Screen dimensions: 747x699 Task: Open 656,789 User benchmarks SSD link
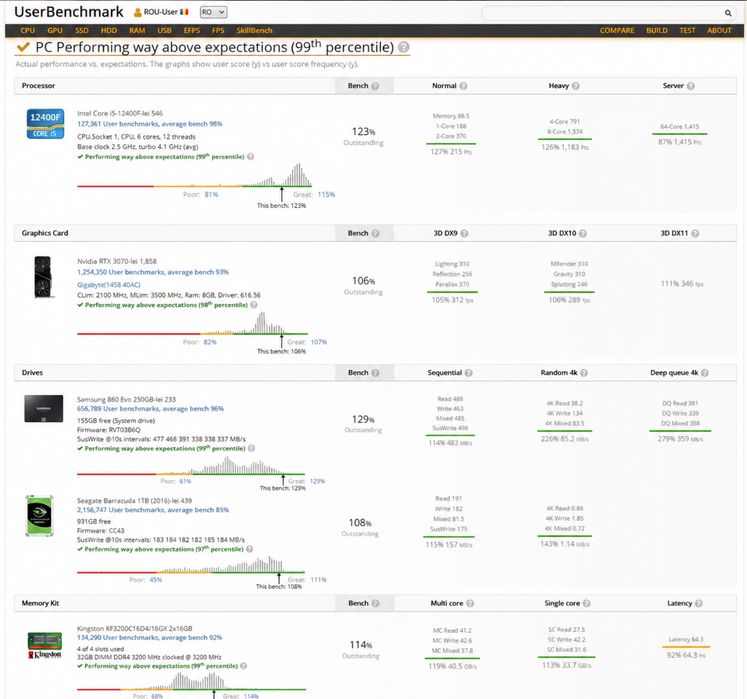(x=150, y=409)
